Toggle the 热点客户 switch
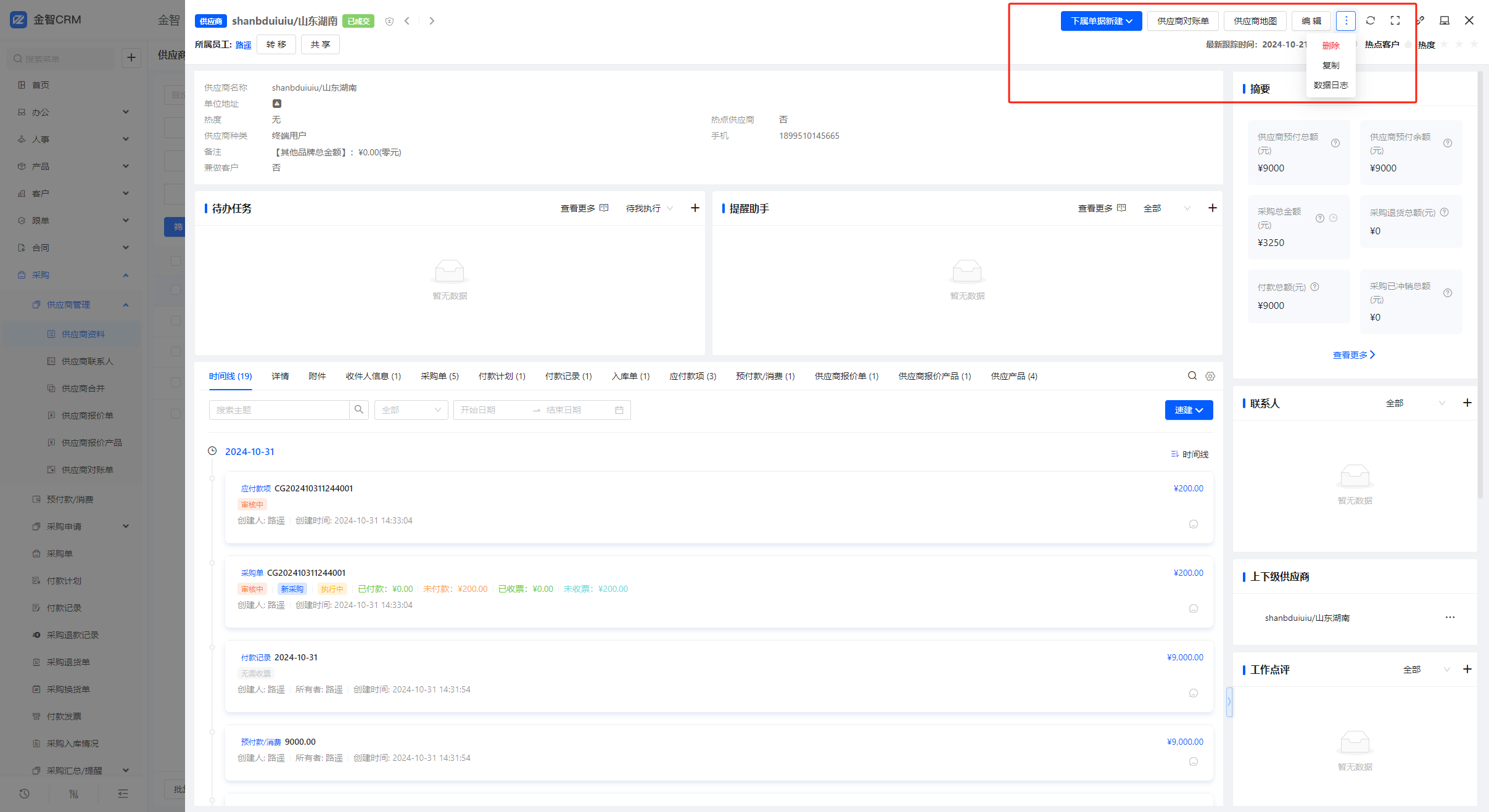 coord(1408,44)
